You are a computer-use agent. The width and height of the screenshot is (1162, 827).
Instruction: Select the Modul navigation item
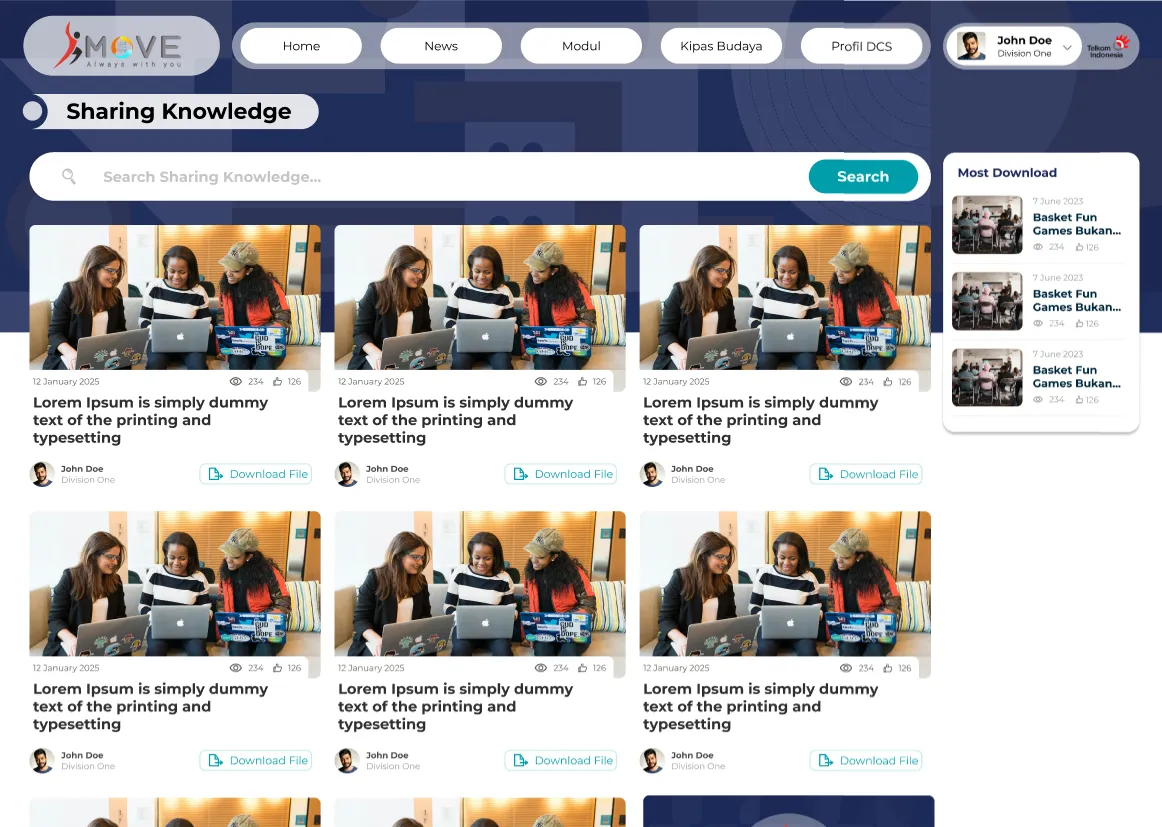pyautogui.click(x=581, y=46)
